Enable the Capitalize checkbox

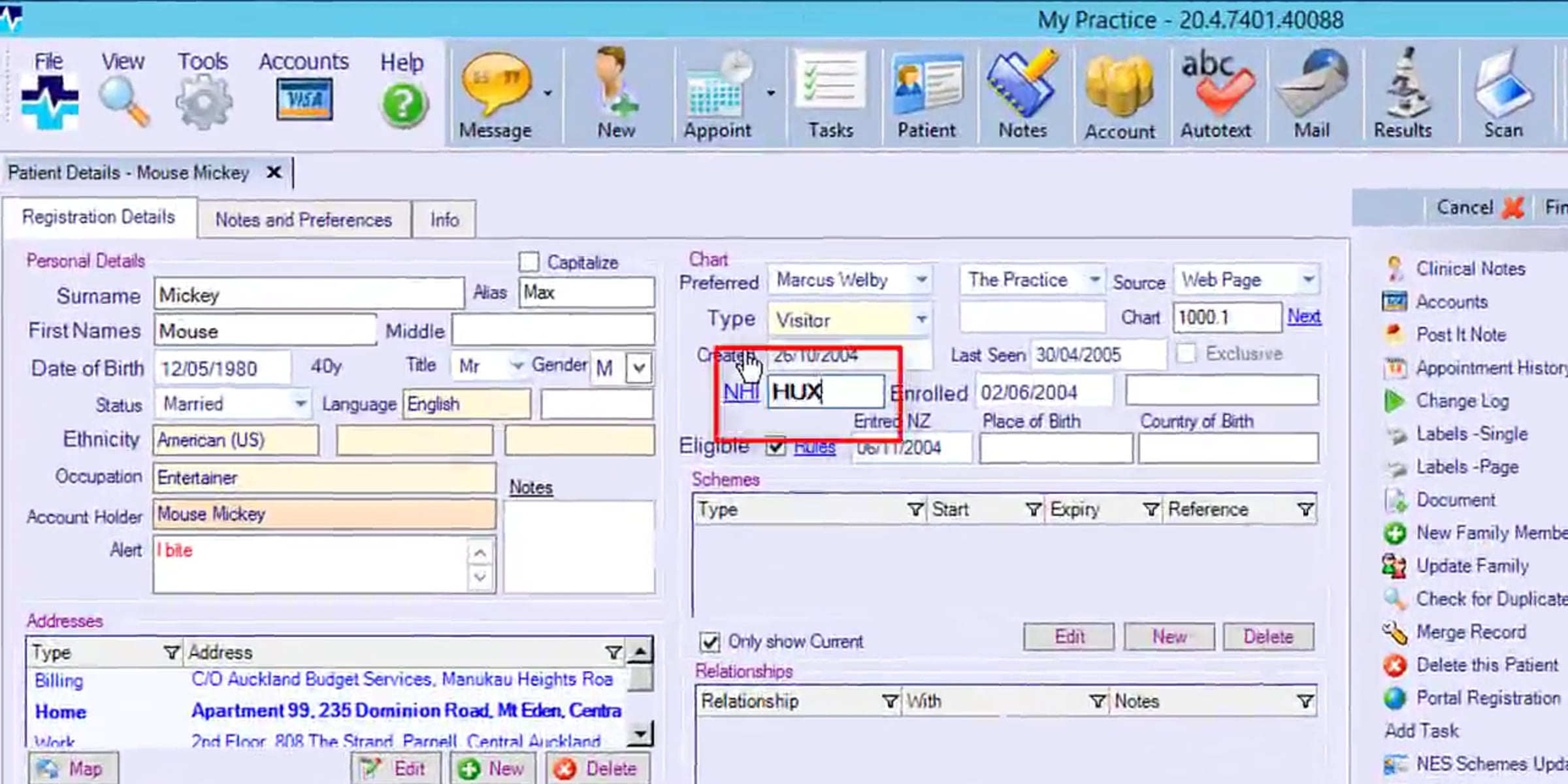coord(529,262)
